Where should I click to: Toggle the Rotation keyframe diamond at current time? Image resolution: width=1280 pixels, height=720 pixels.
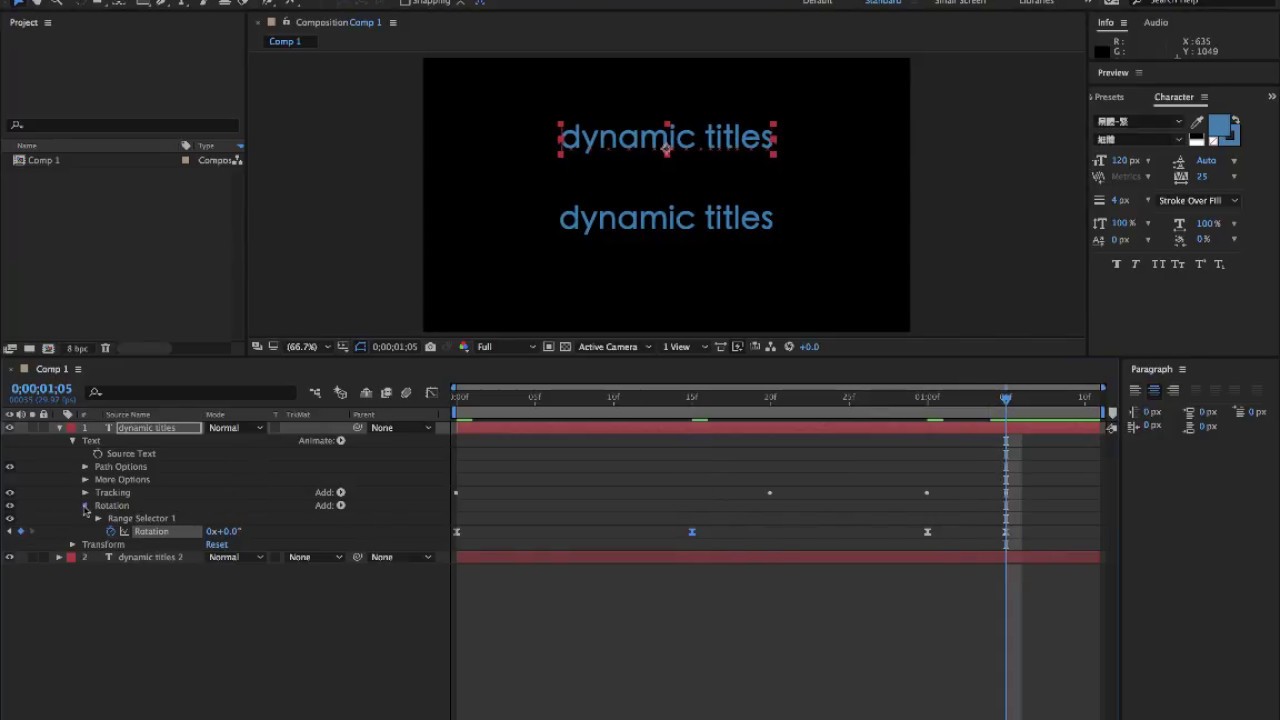[20, 532]
